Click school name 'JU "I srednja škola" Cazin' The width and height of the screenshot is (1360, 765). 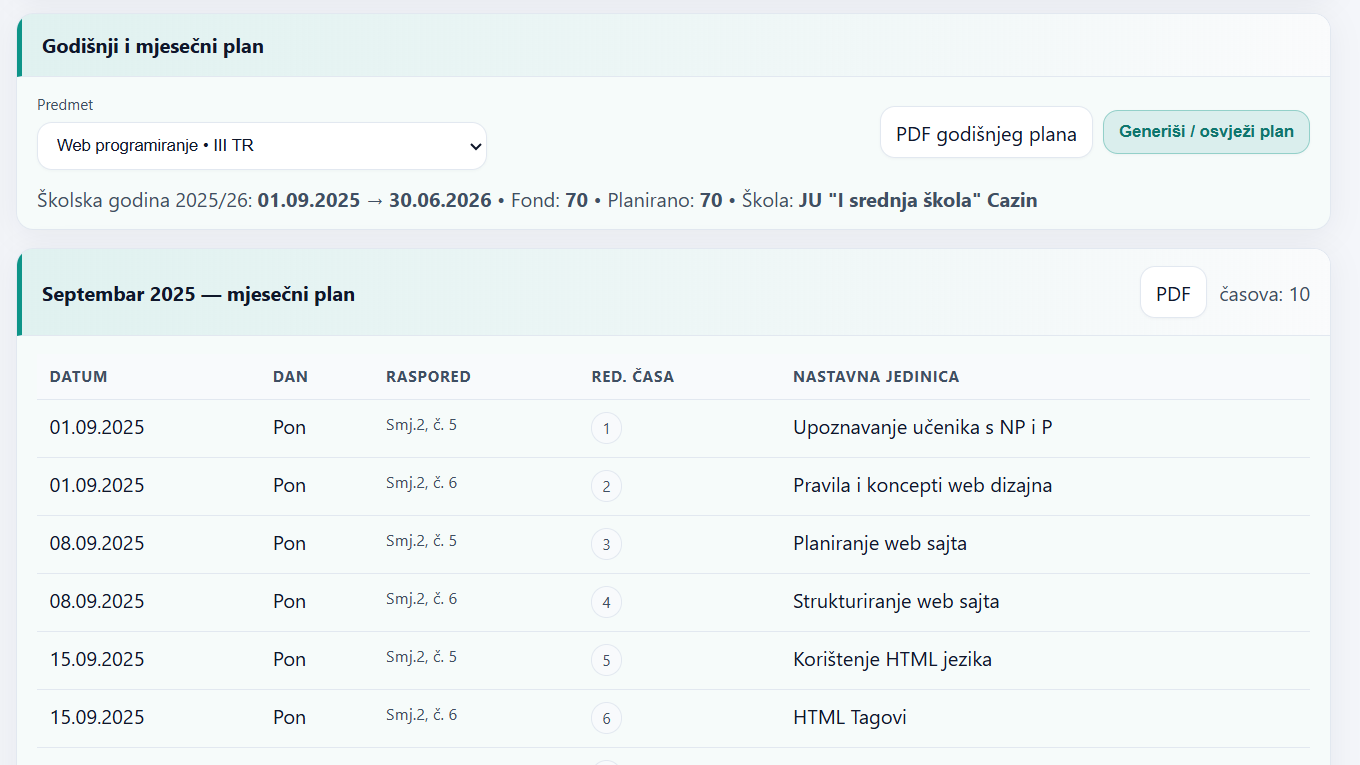tap(918, 200)
